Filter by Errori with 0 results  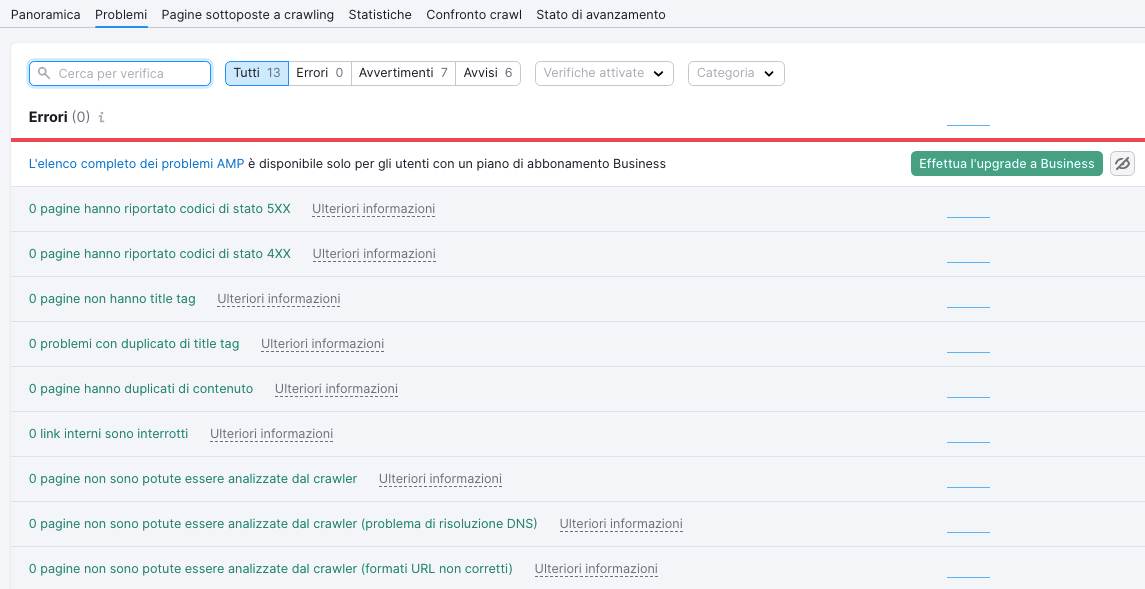pyautogui.click(x=320, y=73)
